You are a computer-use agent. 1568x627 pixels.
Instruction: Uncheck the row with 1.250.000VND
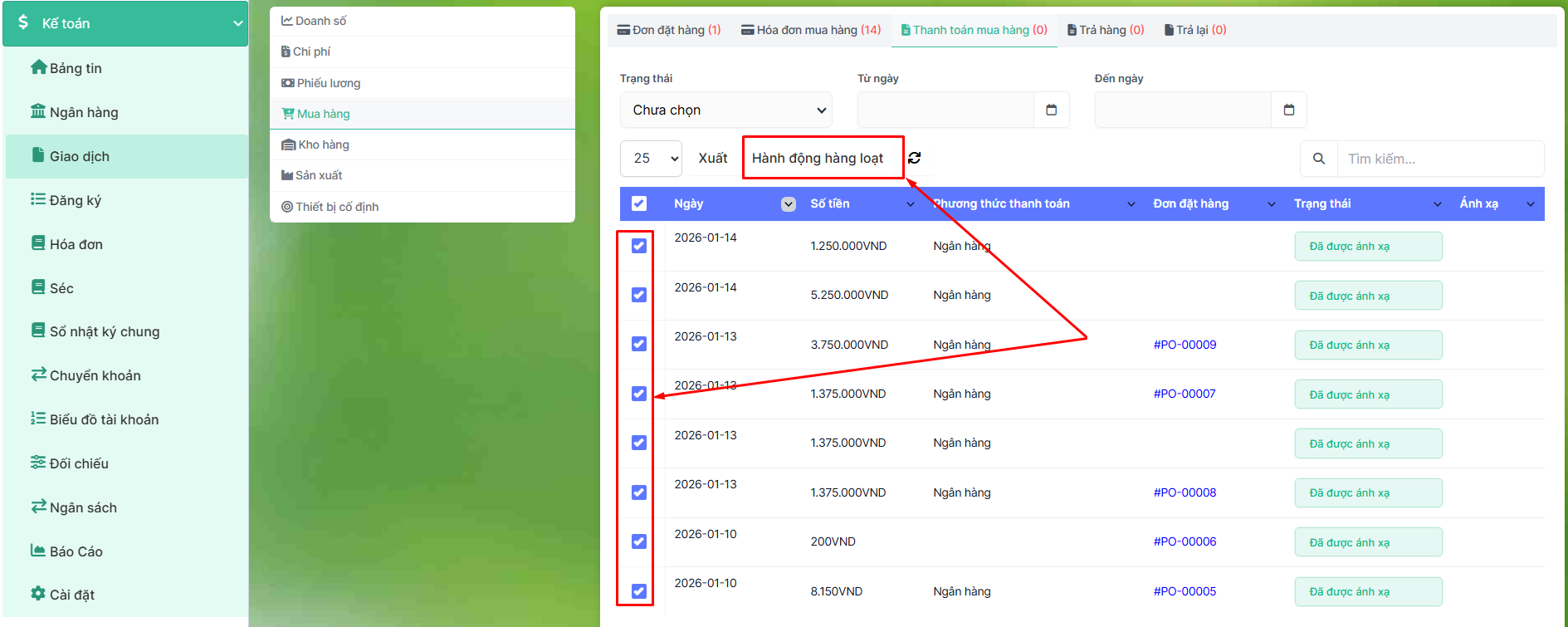pyautogui.click(x=639, y=246)
